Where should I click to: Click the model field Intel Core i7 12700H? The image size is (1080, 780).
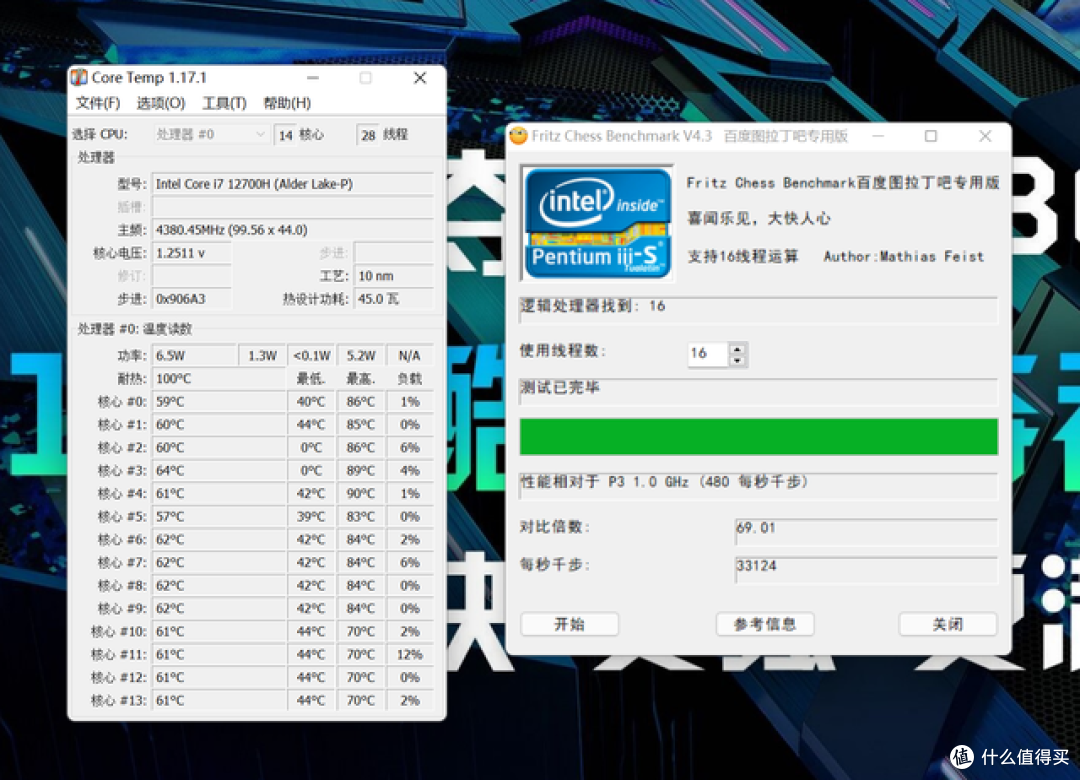coord(293,184)
